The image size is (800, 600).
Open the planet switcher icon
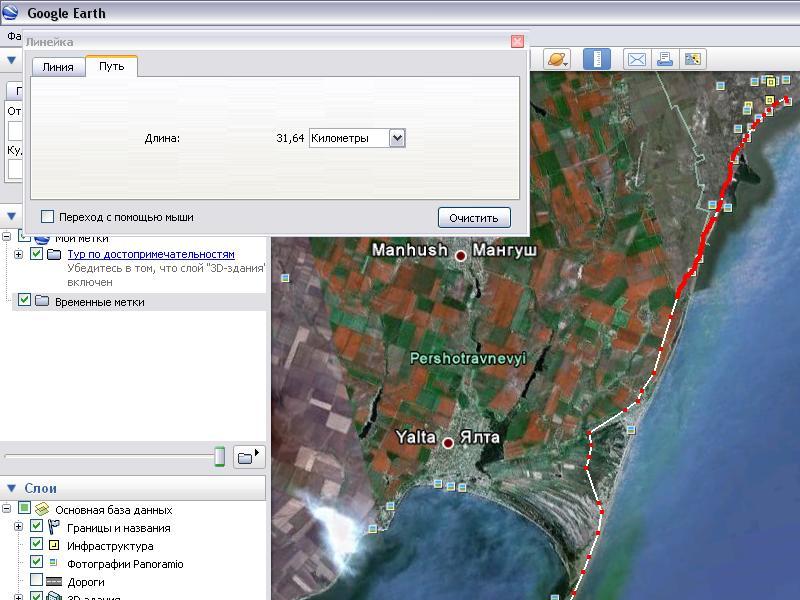tap(557, 59)
